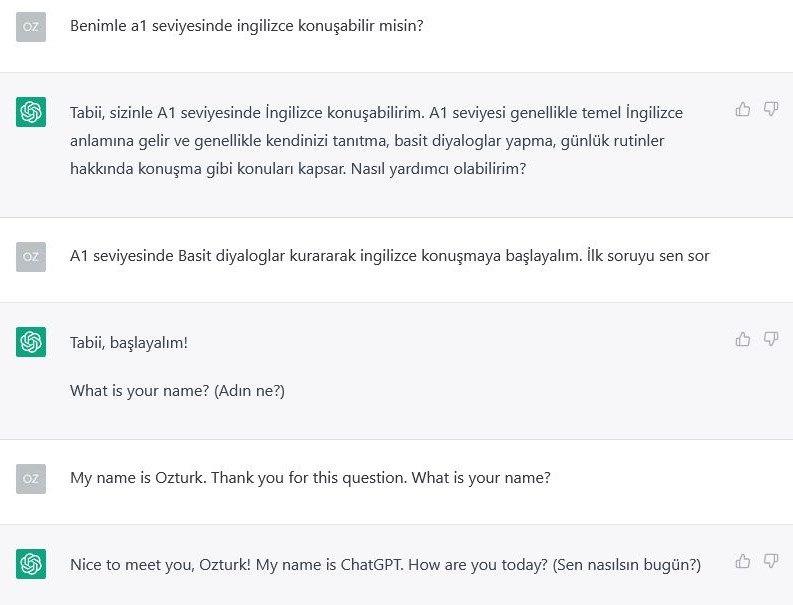Like the reply explaining A1 level English
This screenshot has width=793, height=605.
tap(742, 109)
